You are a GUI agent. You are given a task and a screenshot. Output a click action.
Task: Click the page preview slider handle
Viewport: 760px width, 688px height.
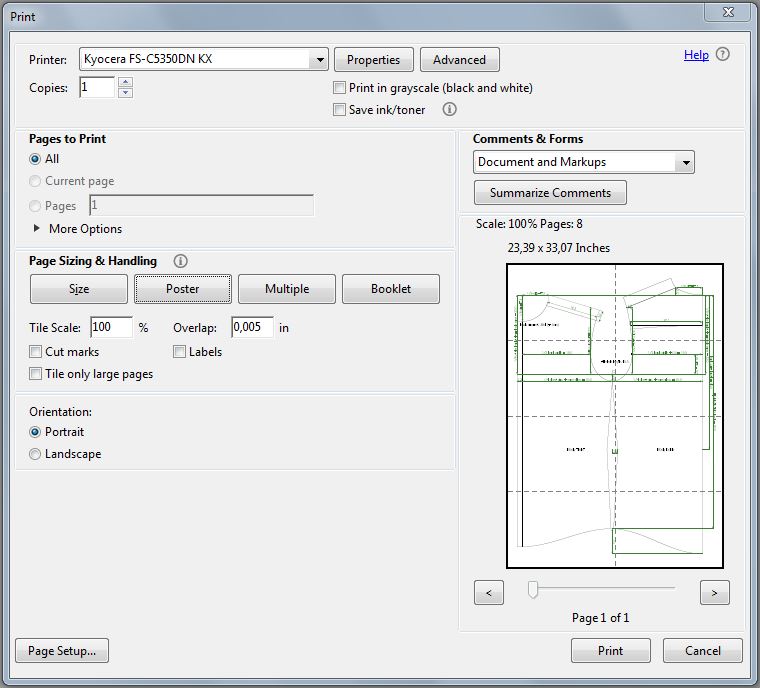533,590
